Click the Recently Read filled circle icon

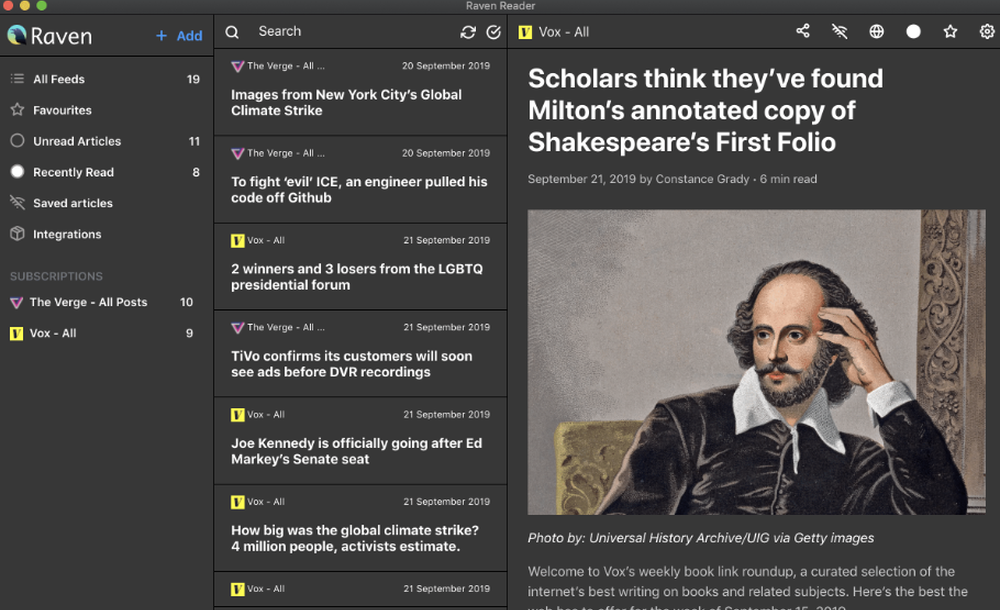point(17,172)
